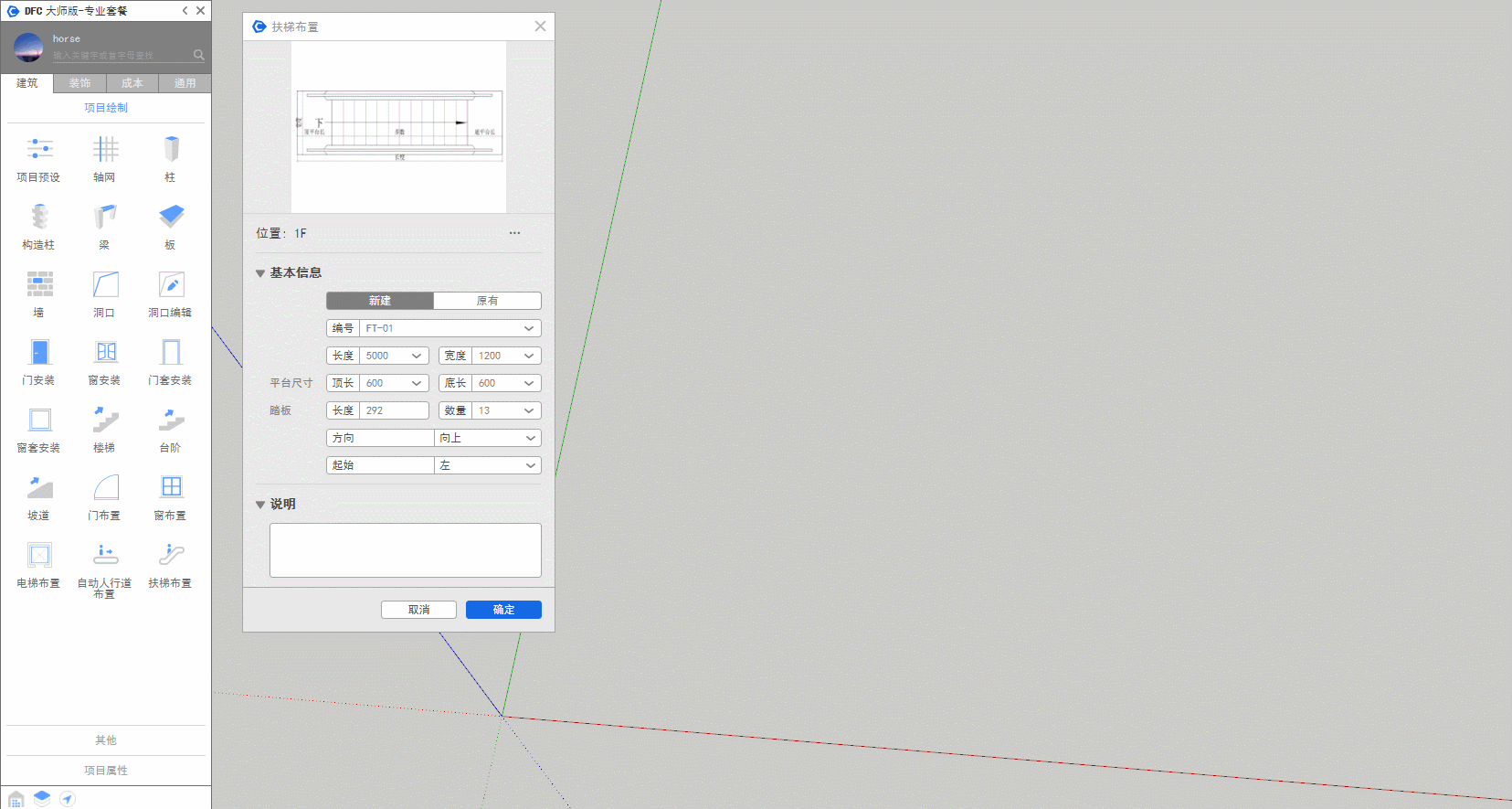Open 电梯布置 elevator layout tool

tap(39, 556)
